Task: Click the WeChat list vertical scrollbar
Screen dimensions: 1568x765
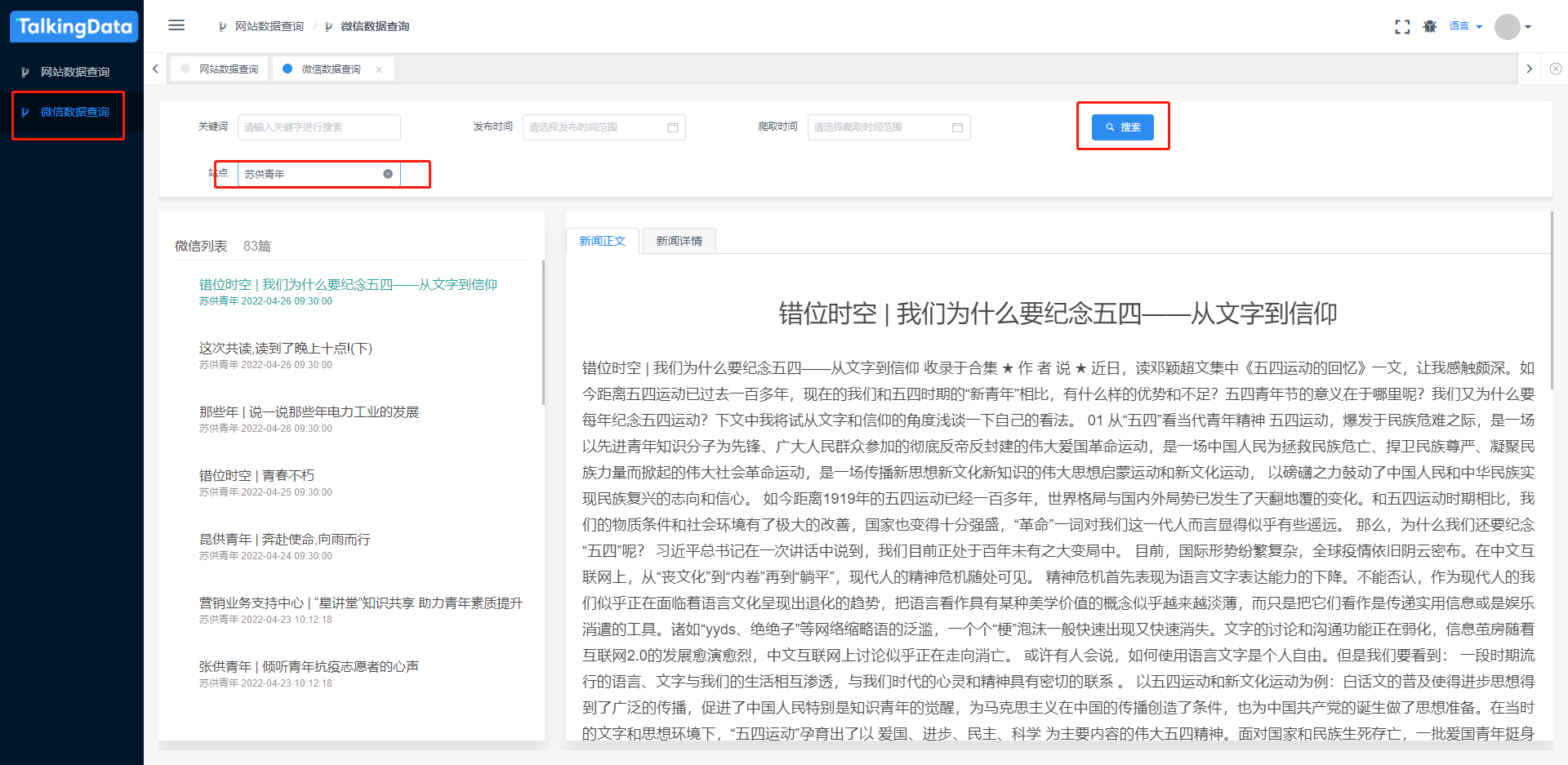Action: pos(543,333)
